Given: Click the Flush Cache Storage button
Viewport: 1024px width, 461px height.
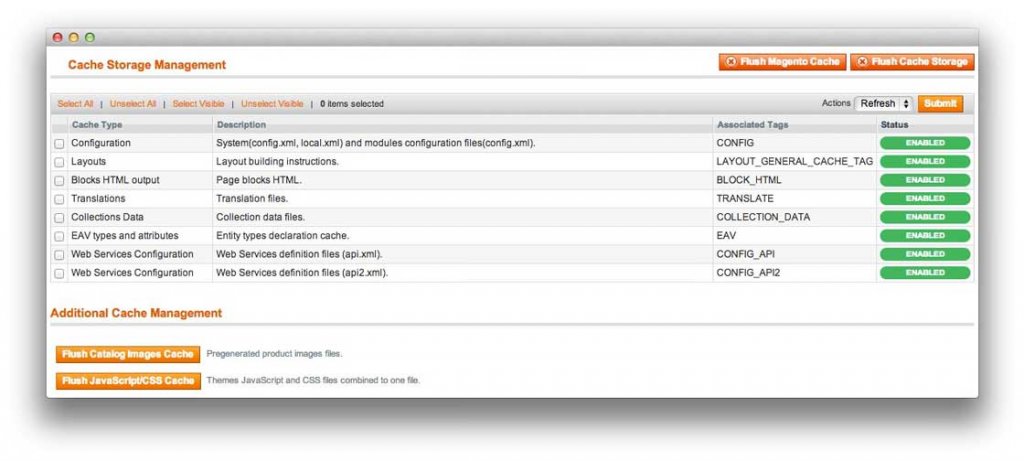Looking at the screenshot, I should click(x=912, y=62).
